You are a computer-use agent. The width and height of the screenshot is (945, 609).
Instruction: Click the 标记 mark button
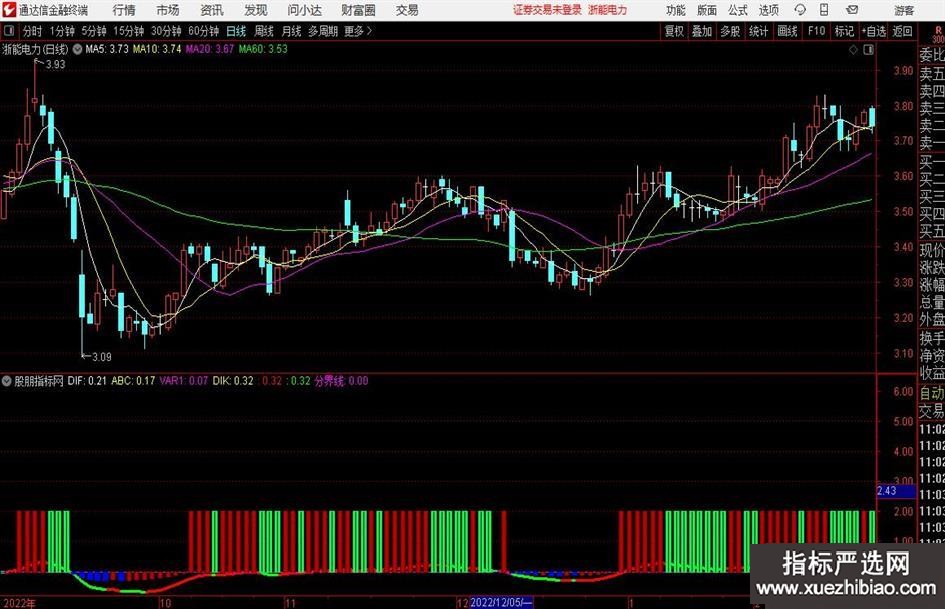pyautogui.click(x=844, y=31)
